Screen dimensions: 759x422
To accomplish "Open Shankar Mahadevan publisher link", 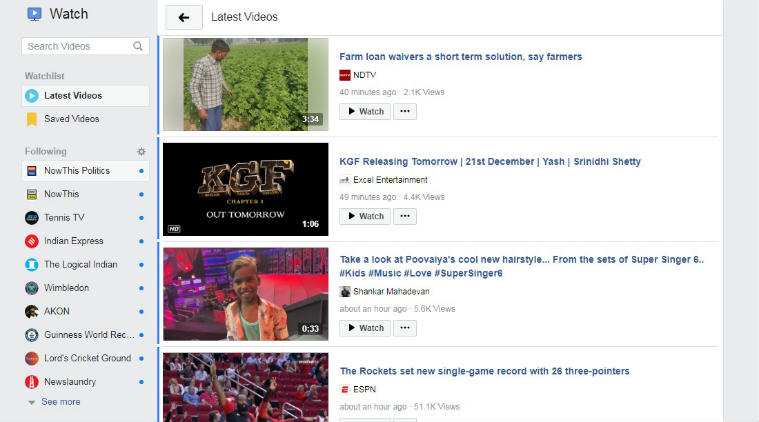I will tap(391, 291).
